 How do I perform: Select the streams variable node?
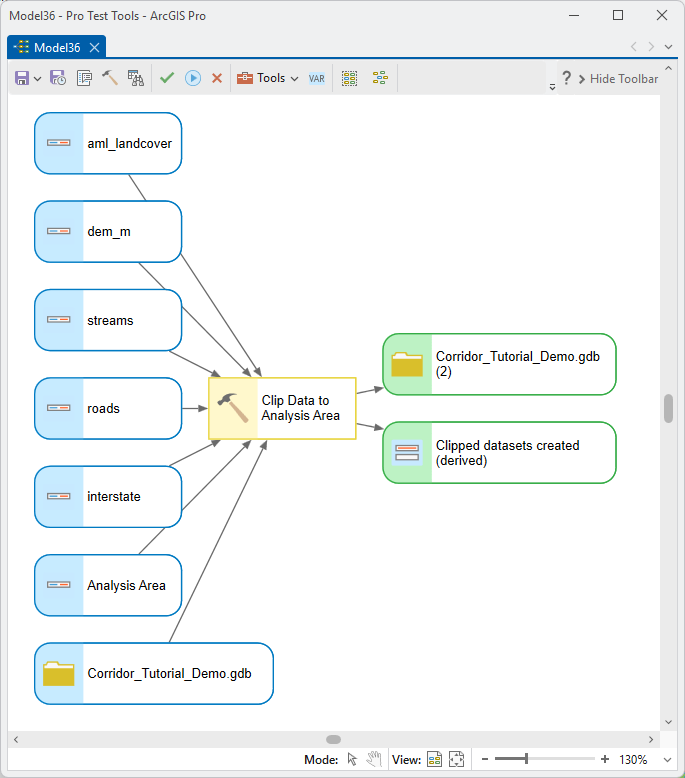108,320
